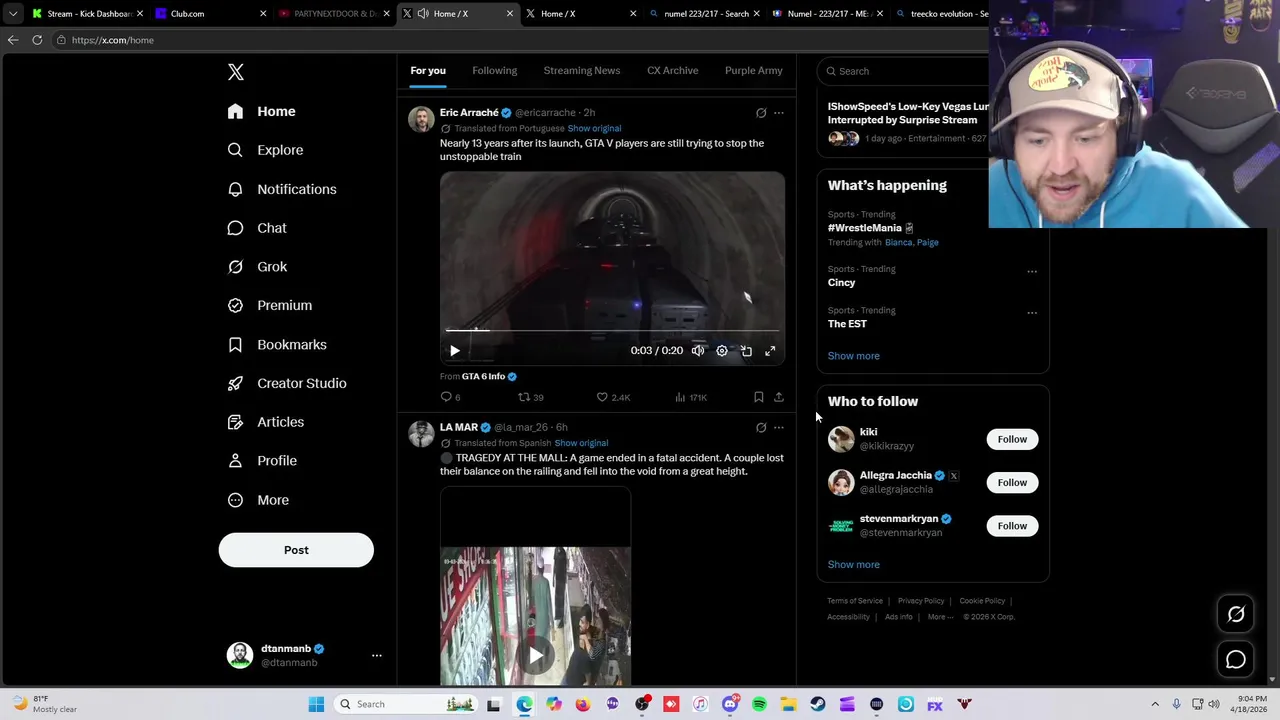Enter fullscreen on the GTA video
This screenshot has height=720, width=1280.
[x=770, y=351]
